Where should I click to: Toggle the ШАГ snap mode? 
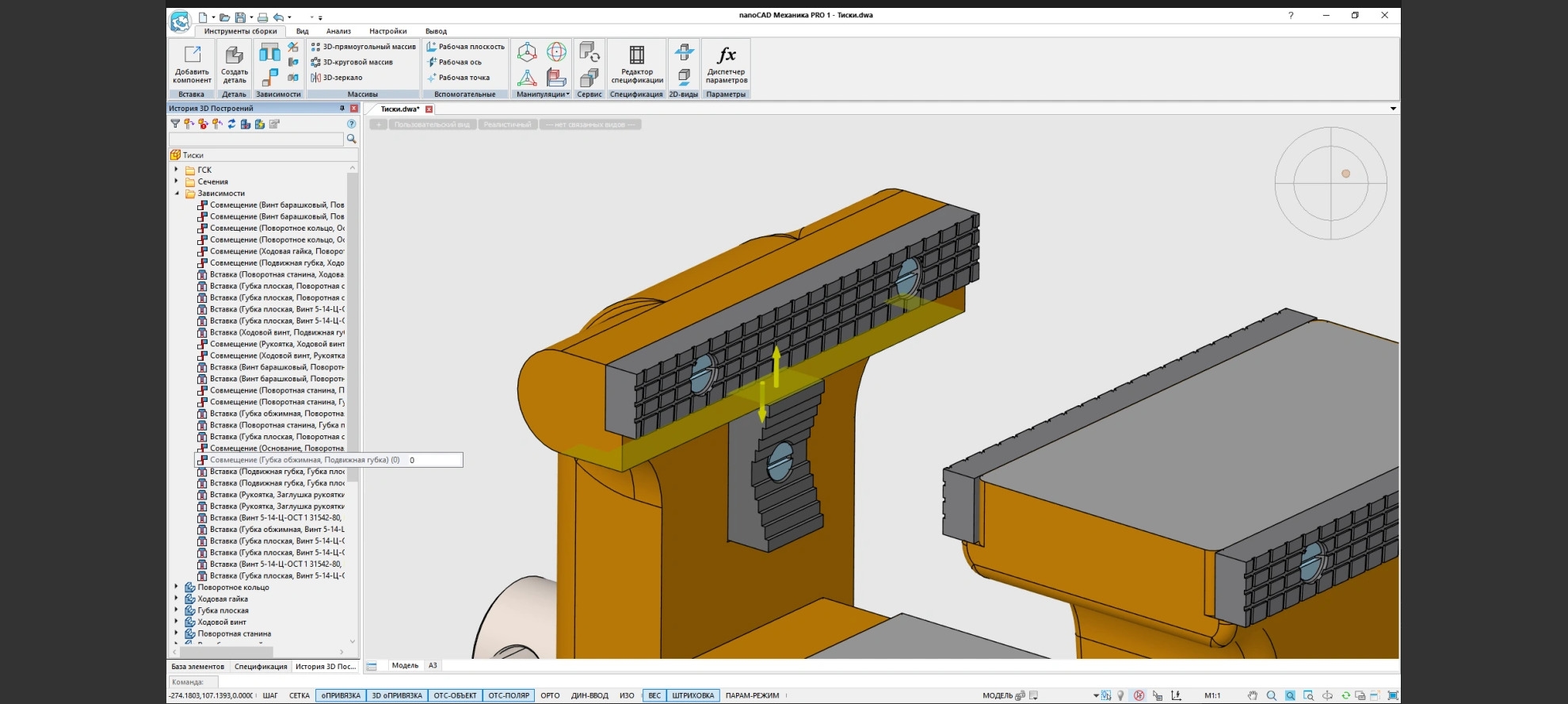click(270, 695)
